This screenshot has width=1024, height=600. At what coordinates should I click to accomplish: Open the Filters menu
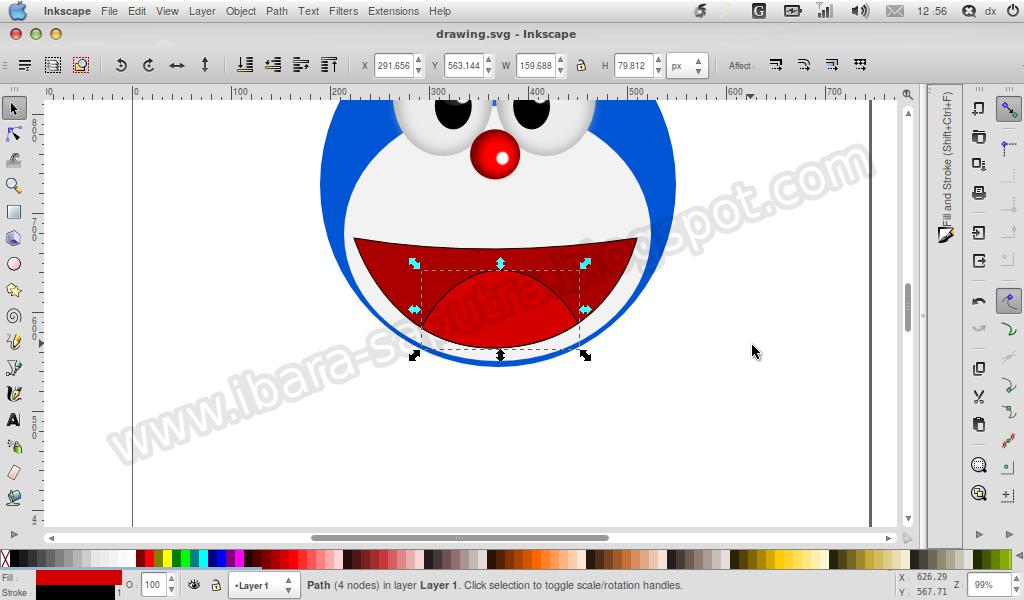[x=343, y=11]
